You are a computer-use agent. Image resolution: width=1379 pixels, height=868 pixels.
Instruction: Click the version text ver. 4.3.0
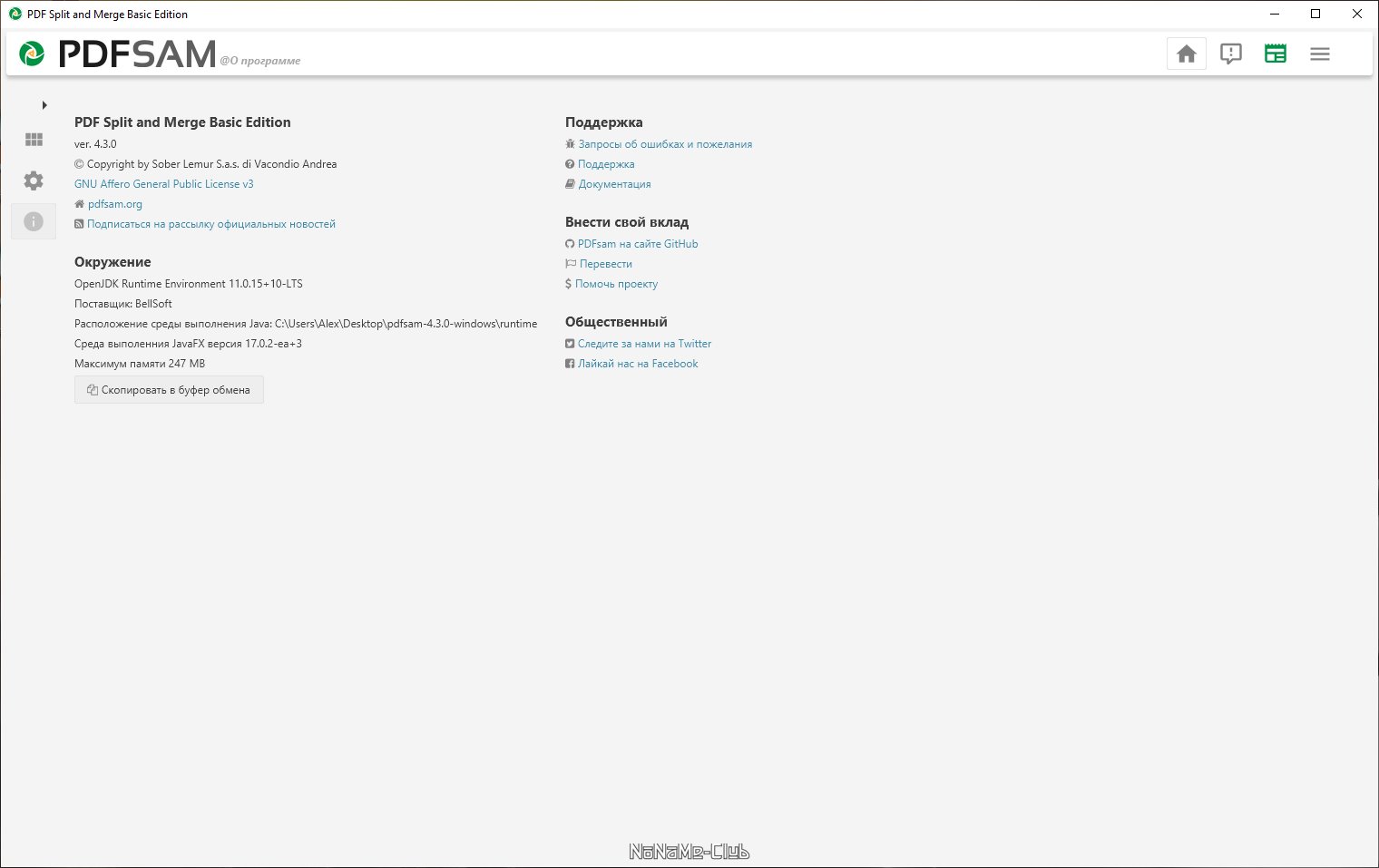coord(95,144)
